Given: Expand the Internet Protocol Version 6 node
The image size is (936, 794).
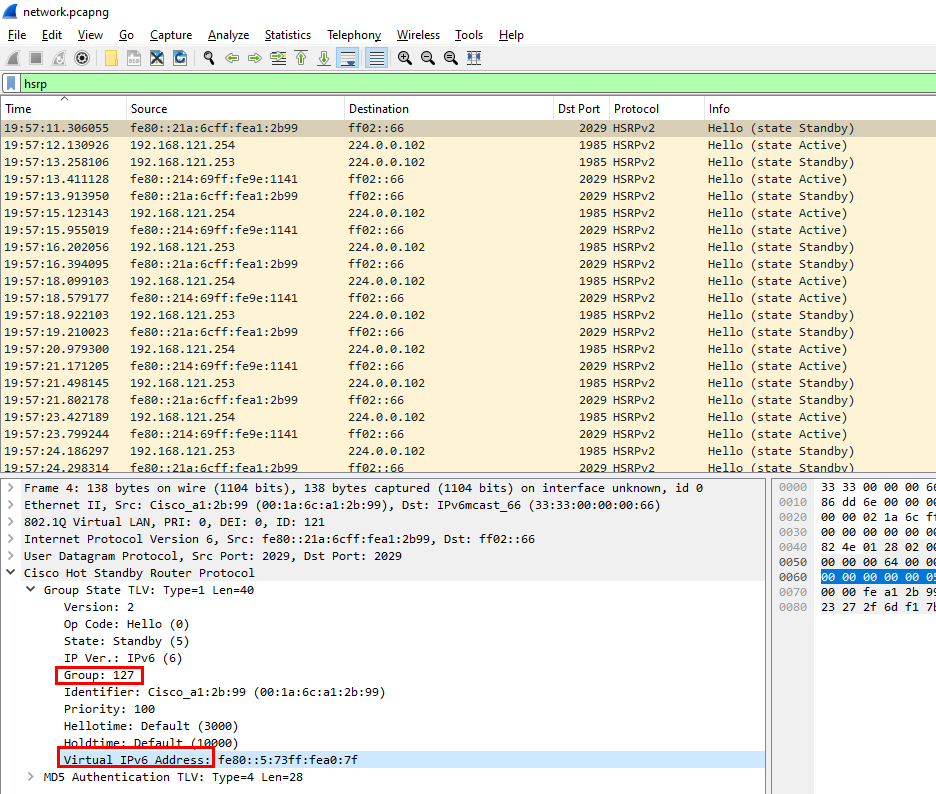Looking at the screenshot, I should (11, 539).
